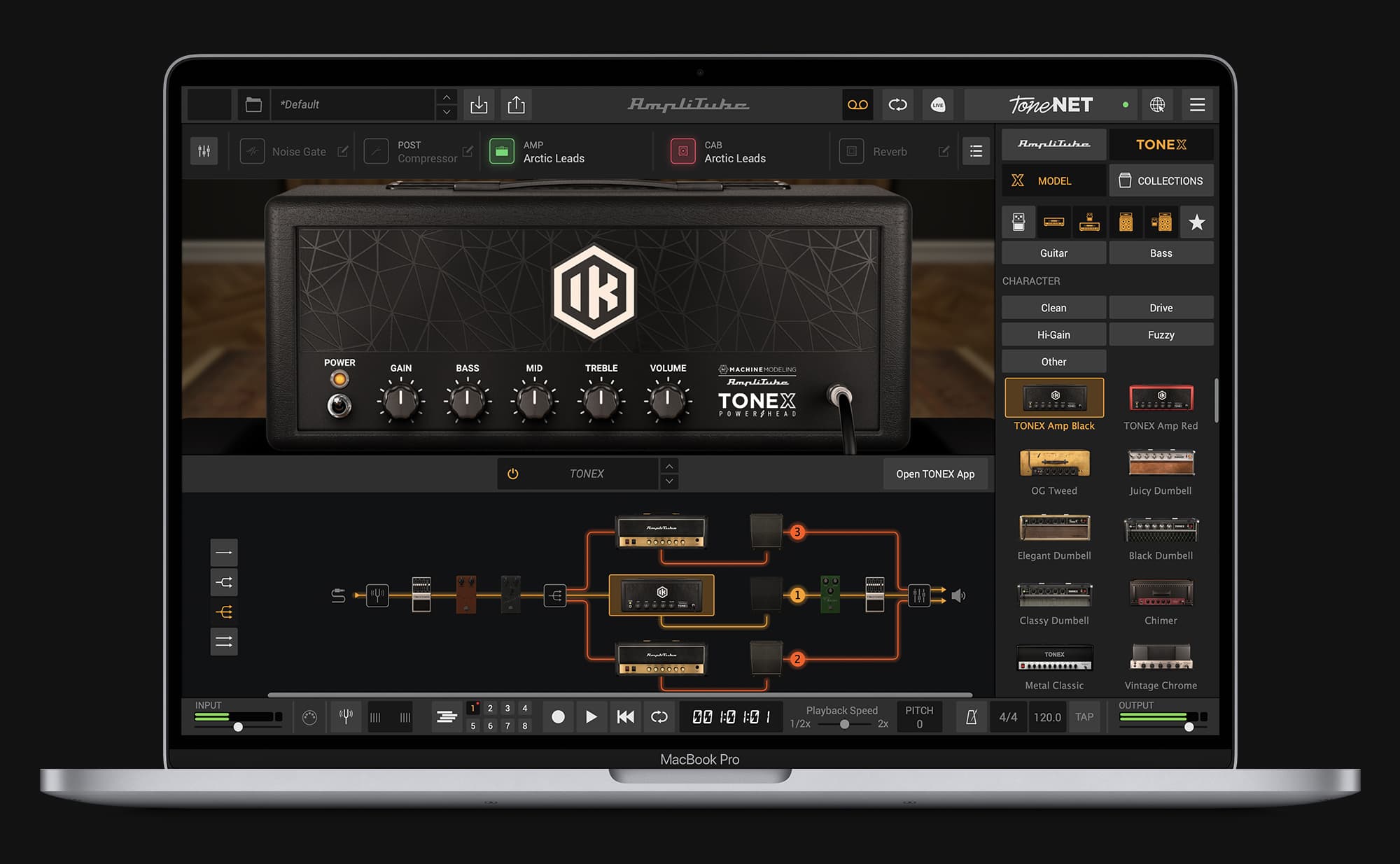Image resolution: width=1400 pixels, height=864 pixels.
Task: Expand the signal chain list view icon
Action: [x=976, y=151]
